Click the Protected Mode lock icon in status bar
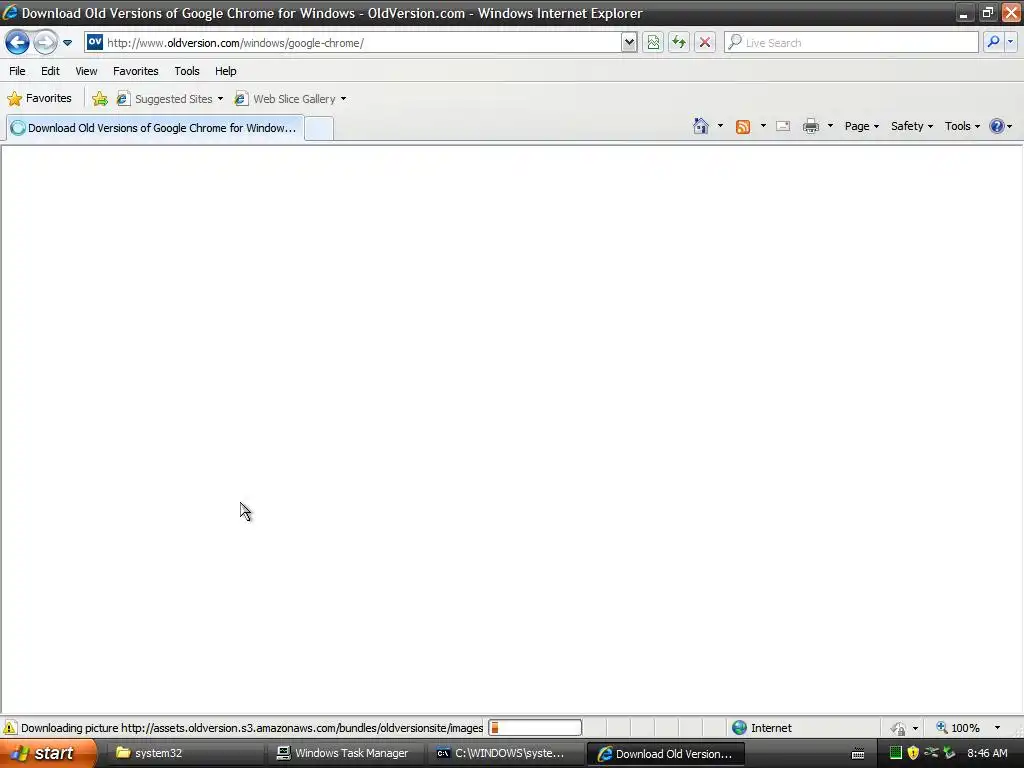 click(899, 728)
